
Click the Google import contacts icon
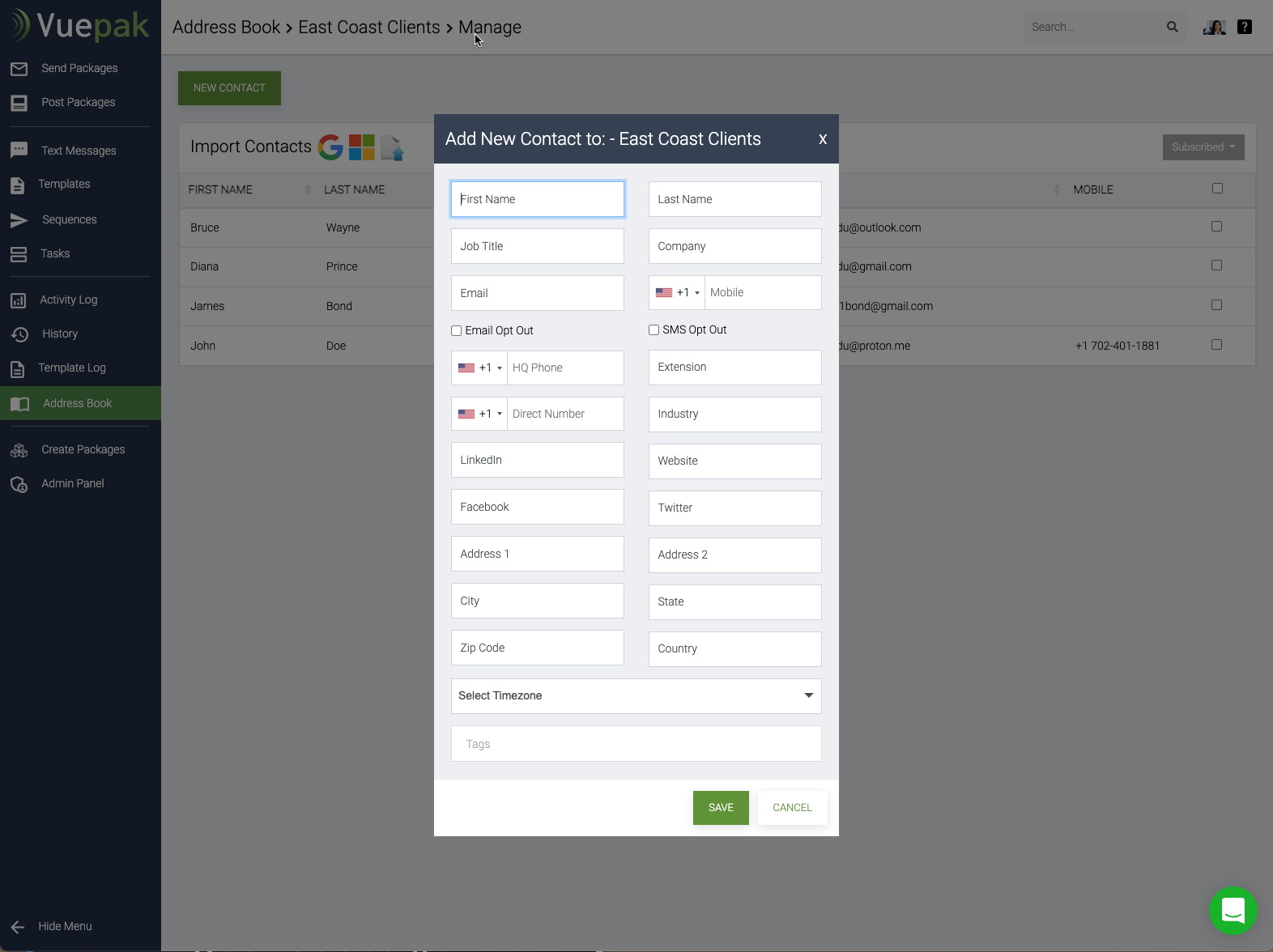coord(330,147)
